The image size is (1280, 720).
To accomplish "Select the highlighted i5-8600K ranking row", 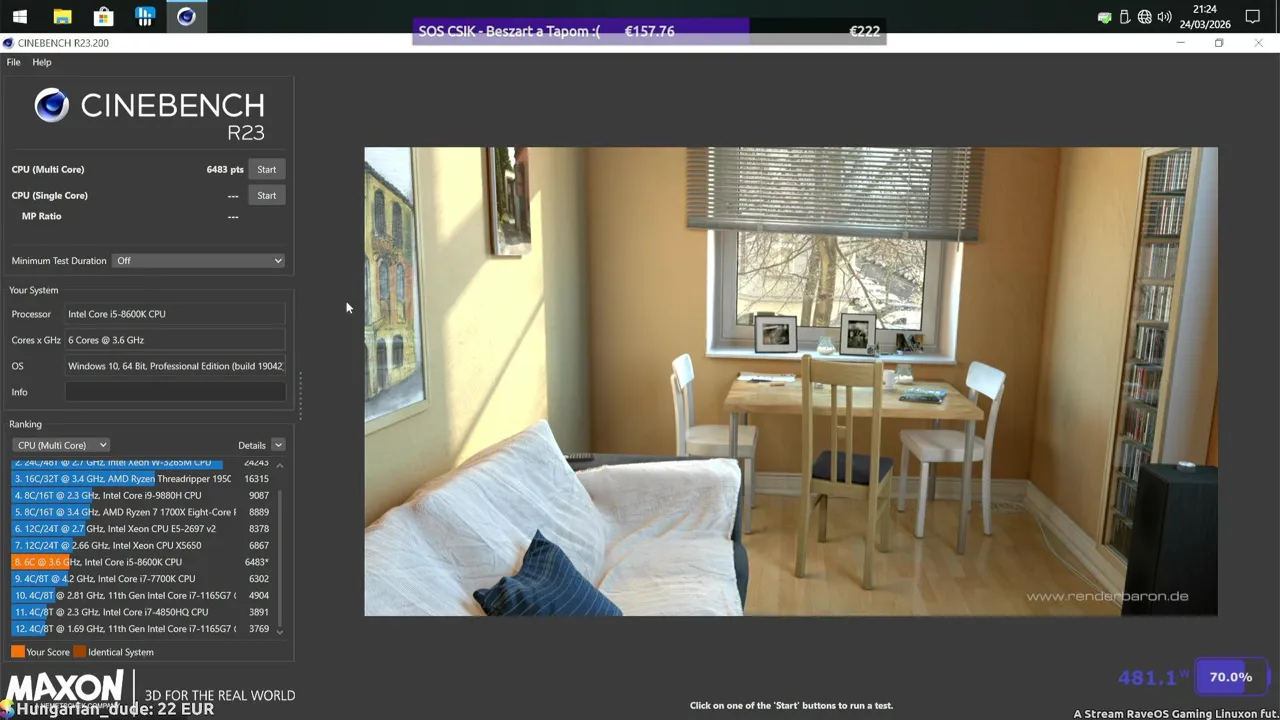I will [x=141, y=562].
